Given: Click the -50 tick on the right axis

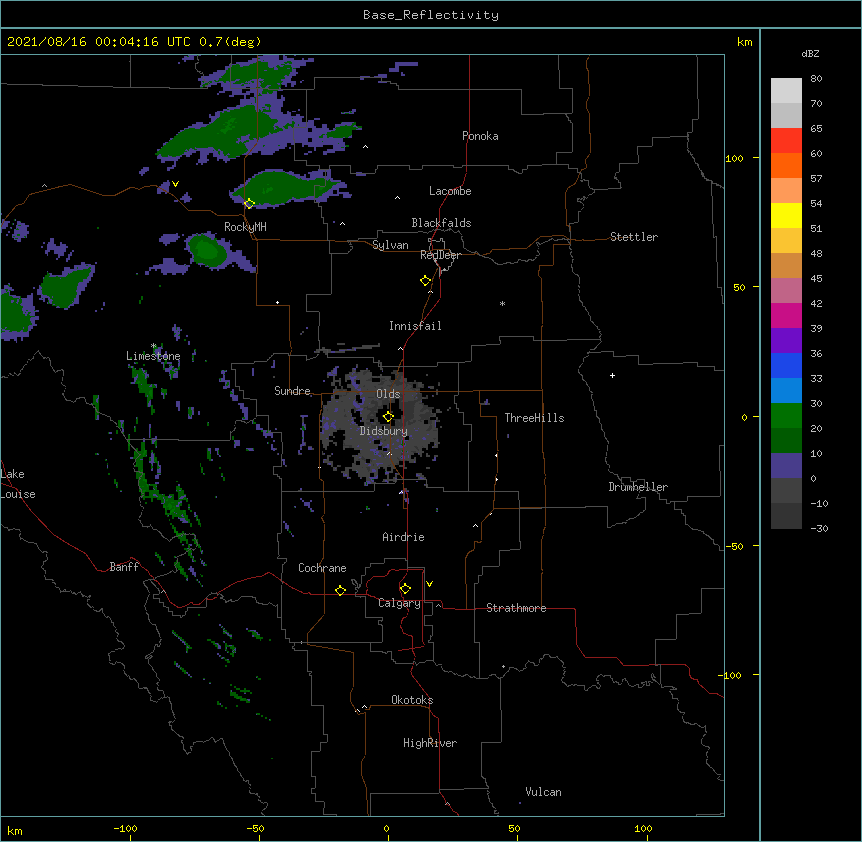Looking at the screenshot, I should point(734,546).
